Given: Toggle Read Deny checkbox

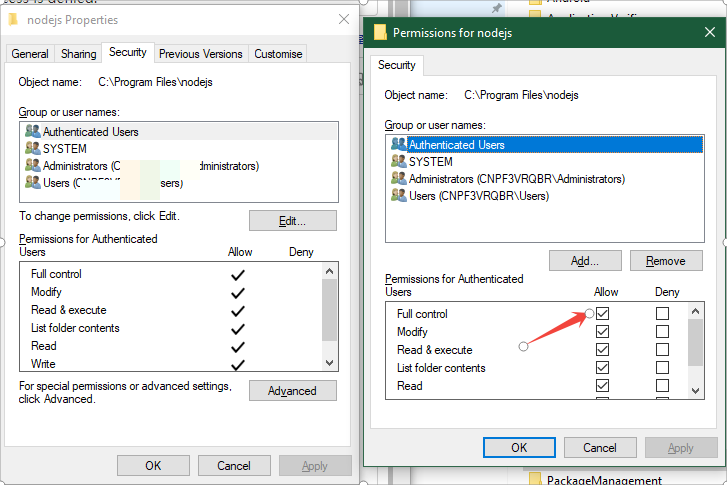Looking at the screenshot, I should (662, 386).
